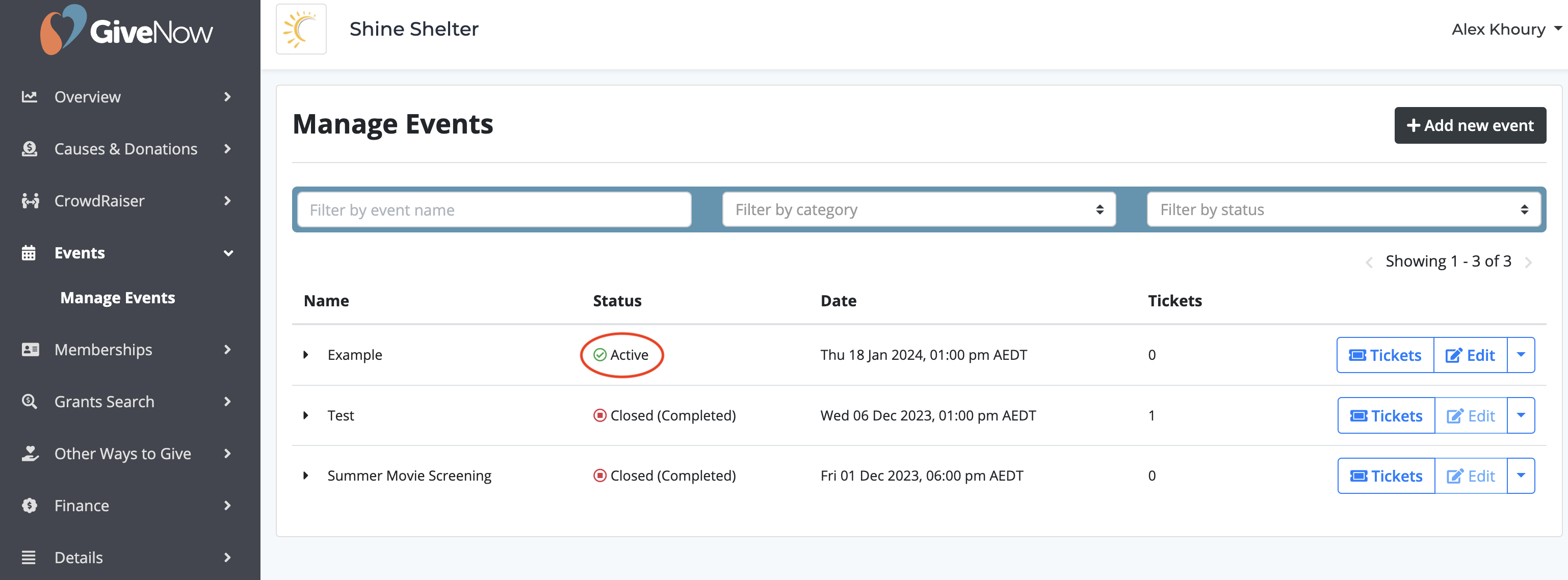Click the Grants Search magnifier icon
This screenshot has height=580, width=1568.
[29, 402]
